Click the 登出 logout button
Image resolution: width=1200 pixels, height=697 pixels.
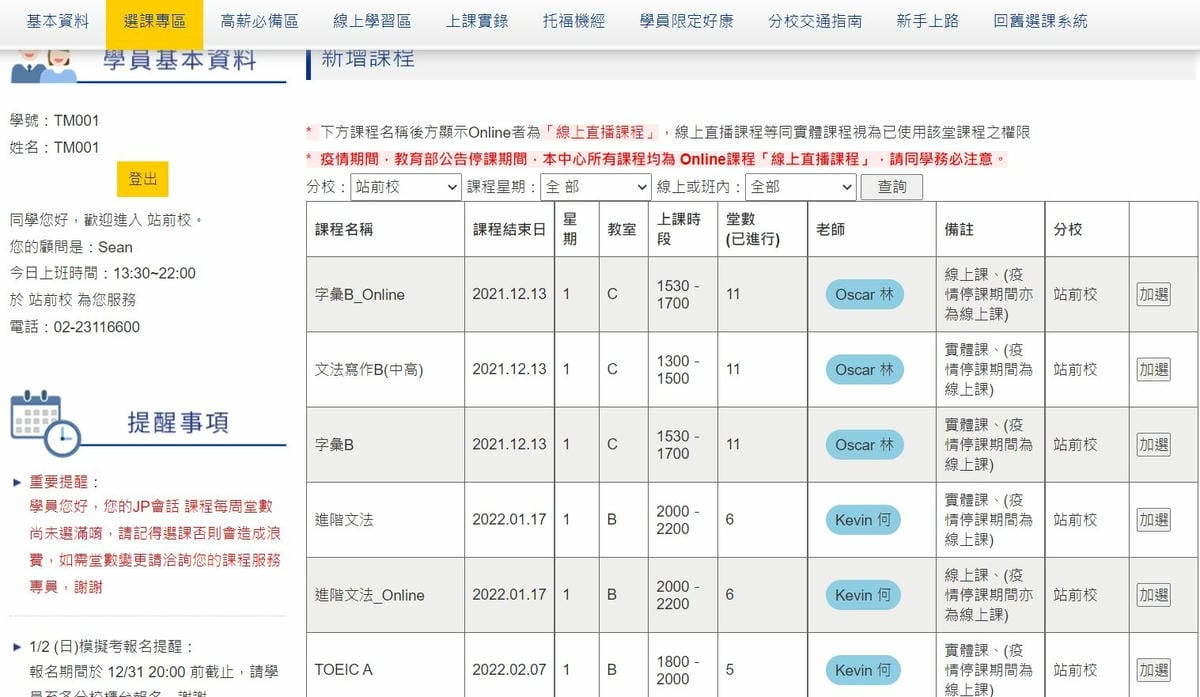(143, 179)
